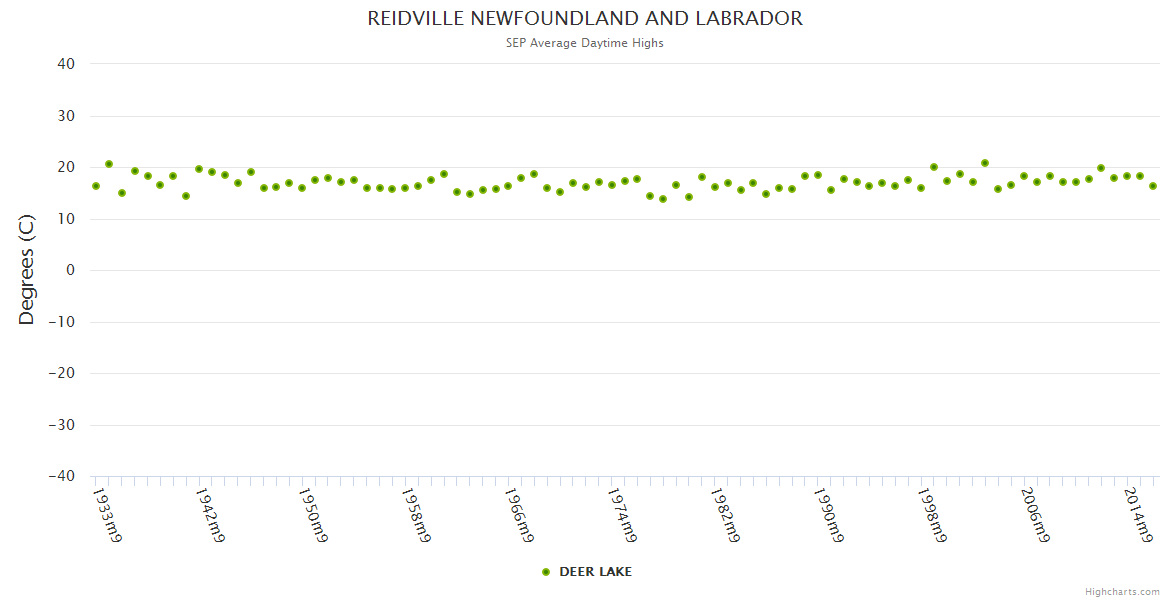Click the 0 y-axis label
The height and width of the screenshot is (600, 1170).
tap(71, 270)
